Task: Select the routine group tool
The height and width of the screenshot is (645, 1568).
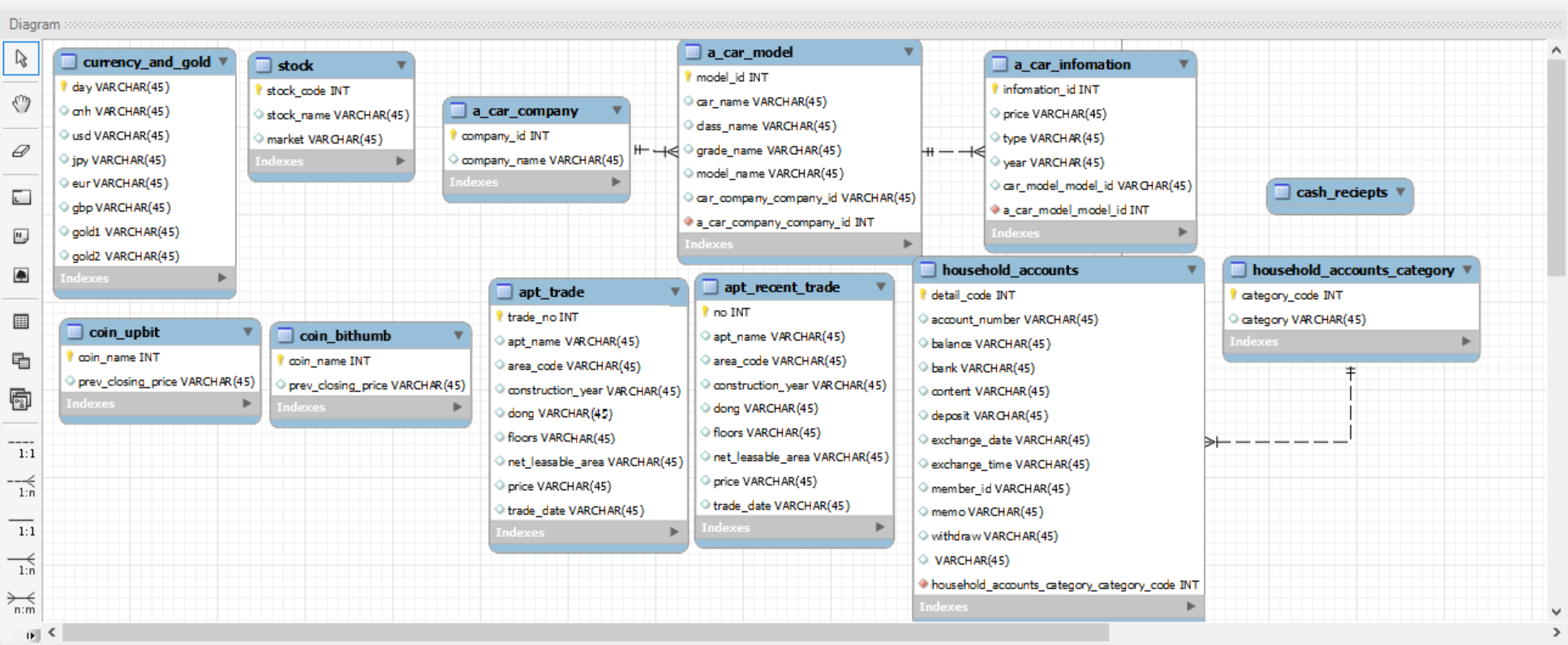Action: [x=21, y=399]
